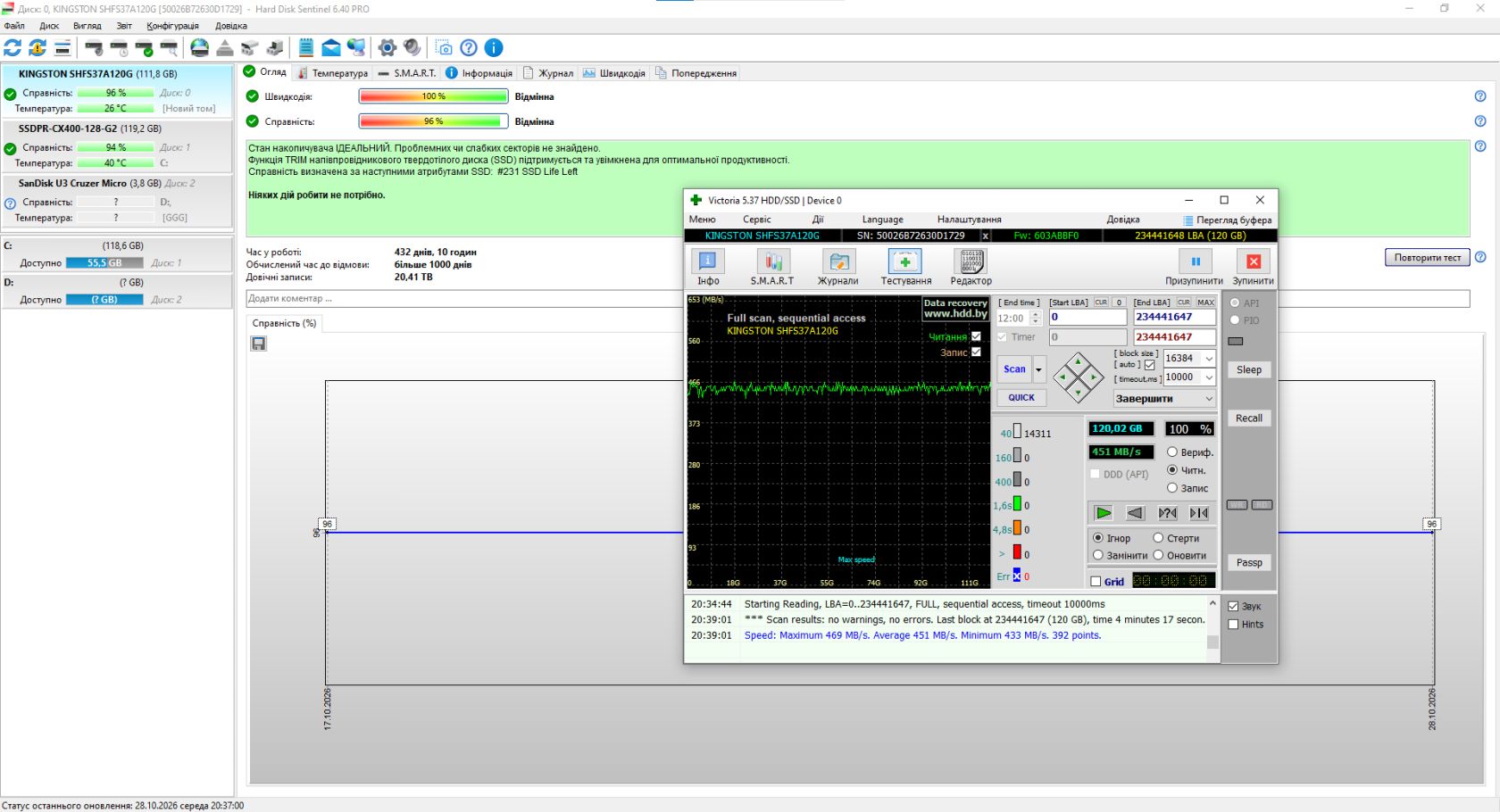Select the Стерти radio option

click(1158, 538)
